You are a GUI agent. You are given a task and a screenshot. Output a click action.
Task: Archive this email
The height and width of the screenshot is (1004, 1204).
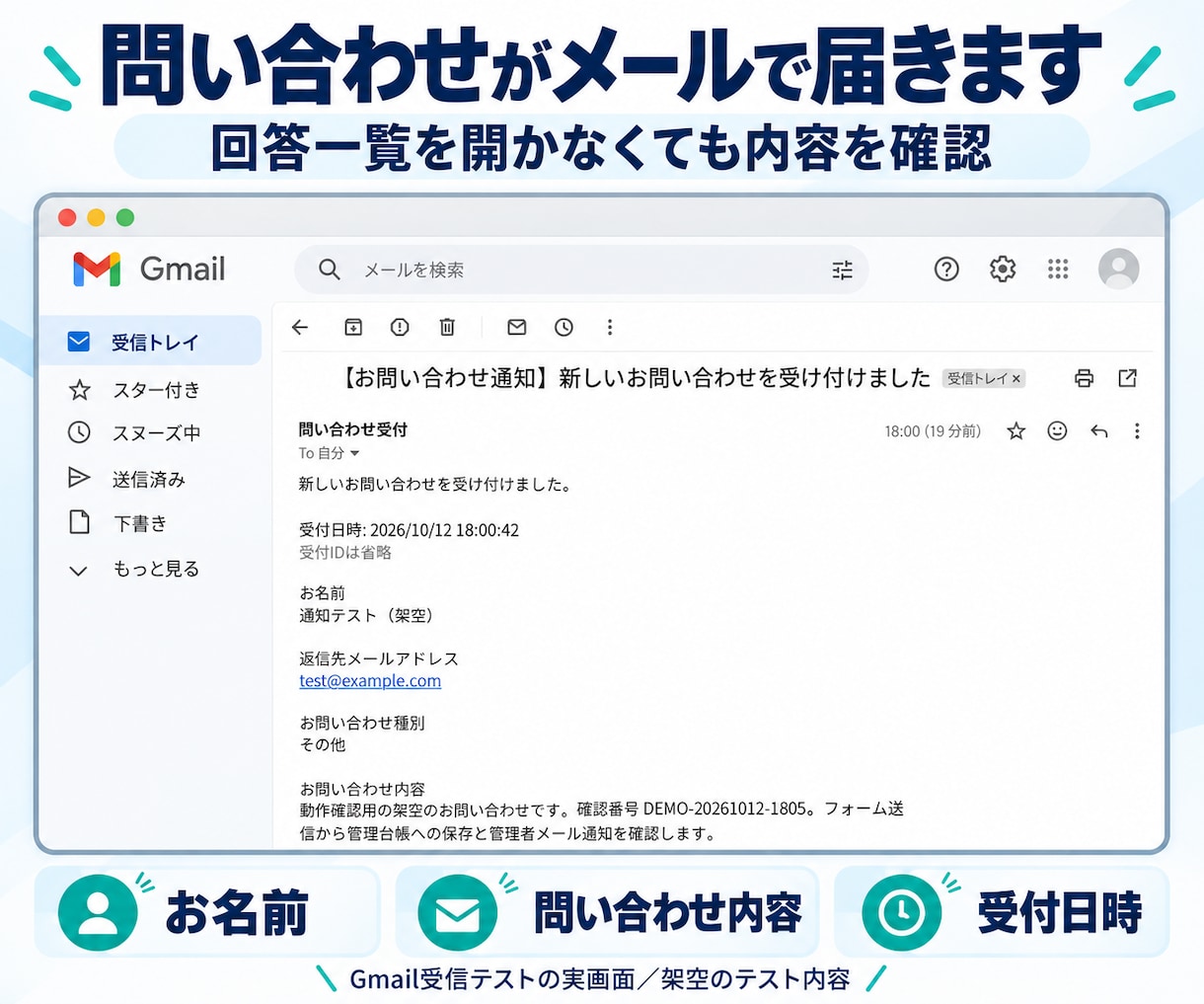353,327
